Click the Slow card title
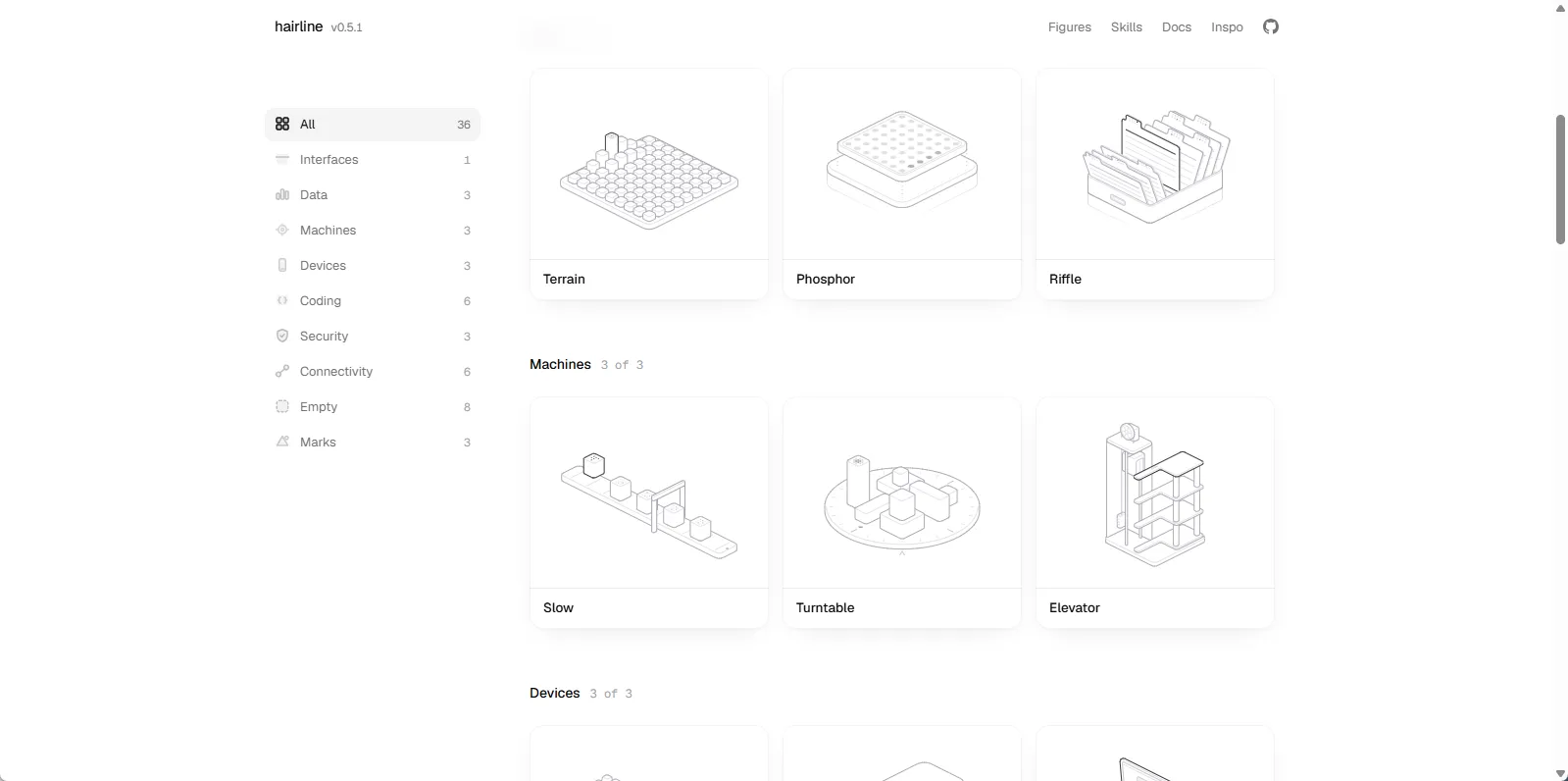Image resolution: width=1568 pixels, height=781 pixels. [x=558, y=607]
